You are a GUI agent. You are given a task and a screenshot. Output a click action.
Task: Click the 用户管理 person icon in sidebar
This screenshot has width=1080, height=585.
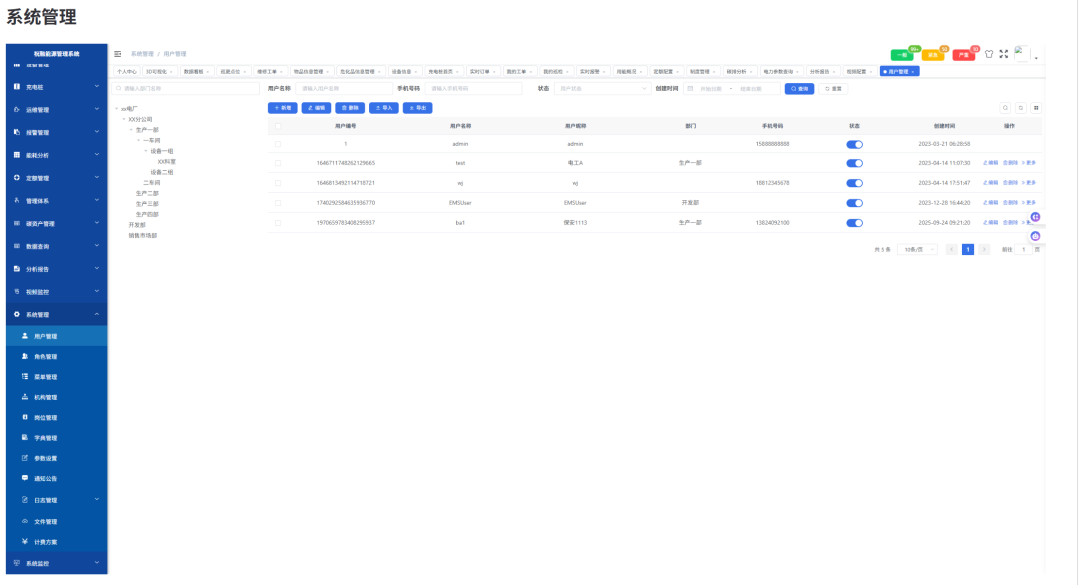click(x=25, y=336)
